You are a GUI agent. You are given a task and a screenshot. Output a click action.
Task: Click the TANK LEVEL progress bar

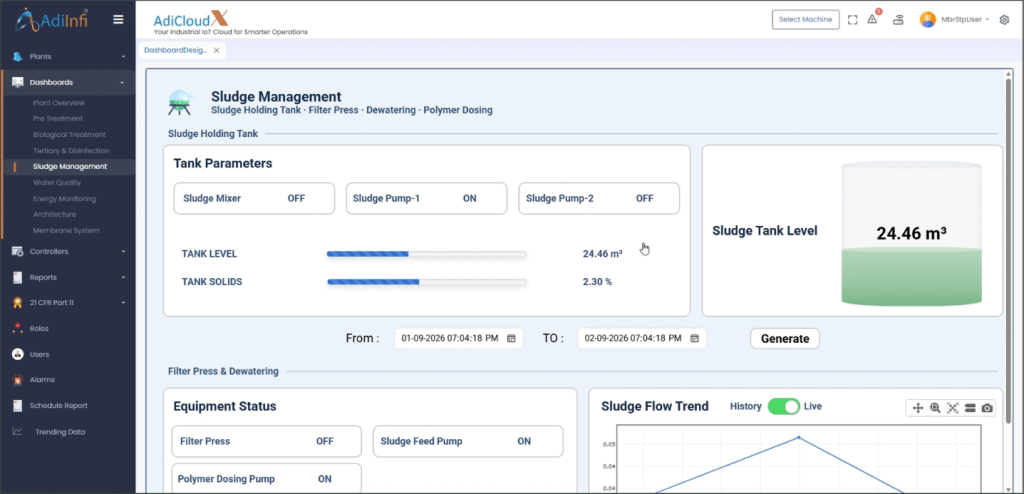[x=426, y=254]
